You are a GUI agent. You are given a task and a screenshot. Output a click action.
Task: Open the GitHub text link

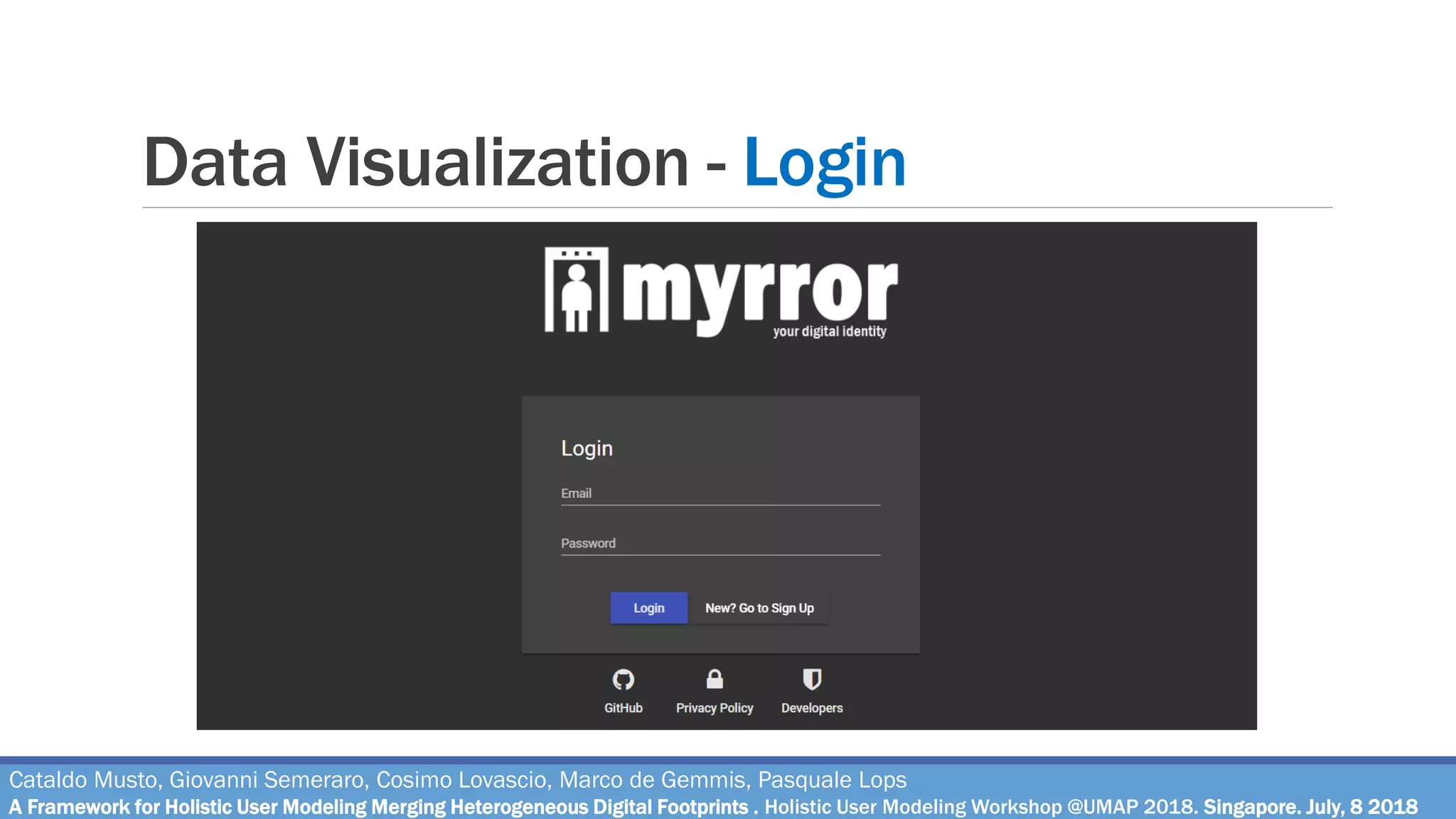click(x=623, y=708)
